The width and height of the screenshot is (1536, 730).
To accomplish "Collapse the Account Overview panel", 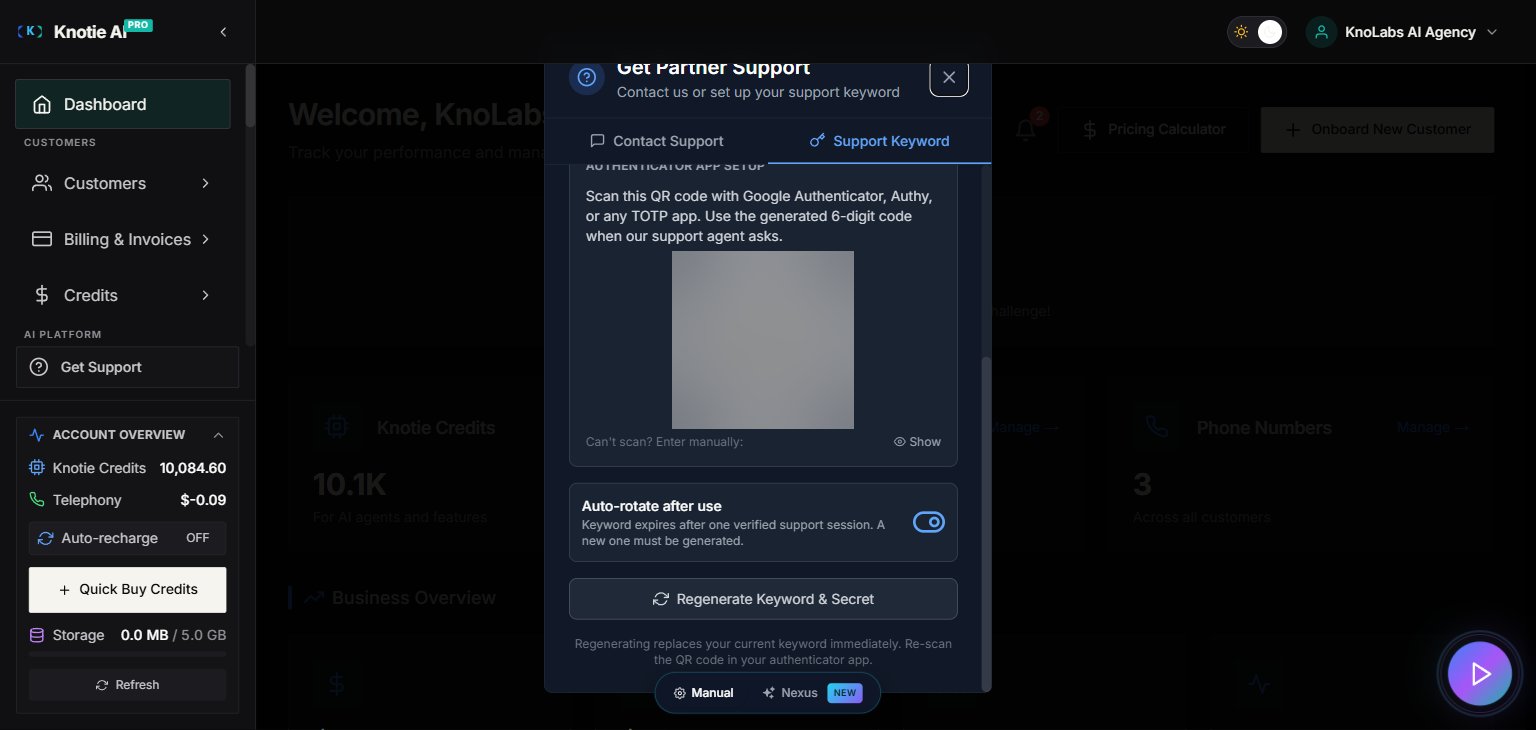I will pyautogui.click(x=218, y=435).
